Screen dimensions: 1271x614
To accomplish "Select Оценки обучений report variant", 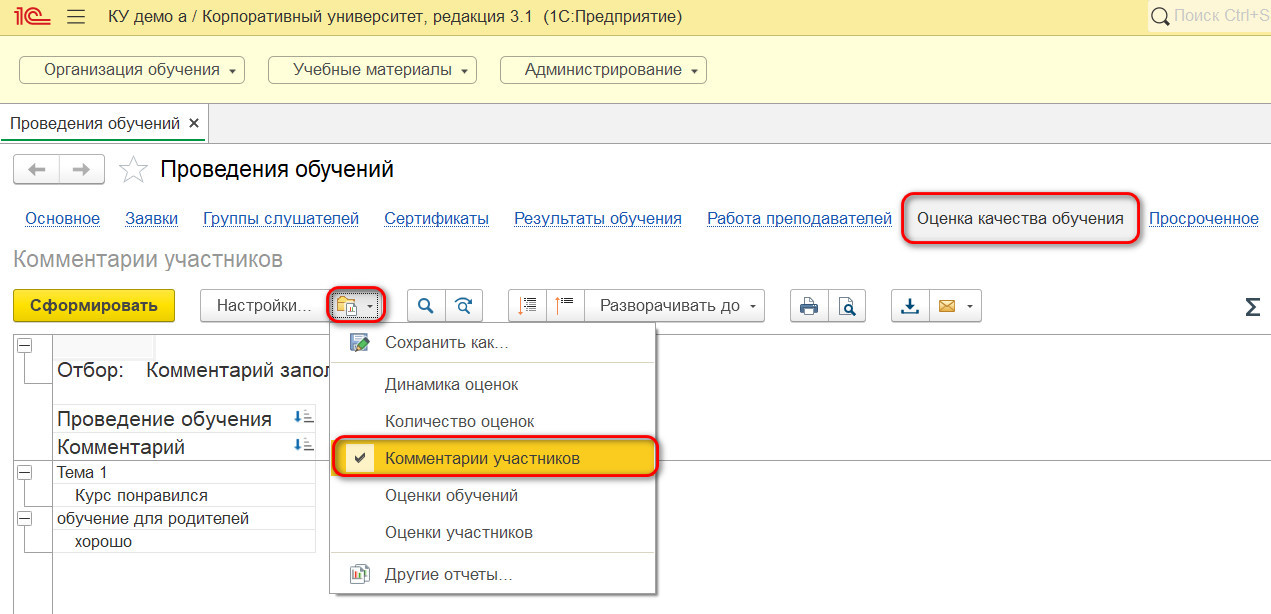I will click(493, 495).
